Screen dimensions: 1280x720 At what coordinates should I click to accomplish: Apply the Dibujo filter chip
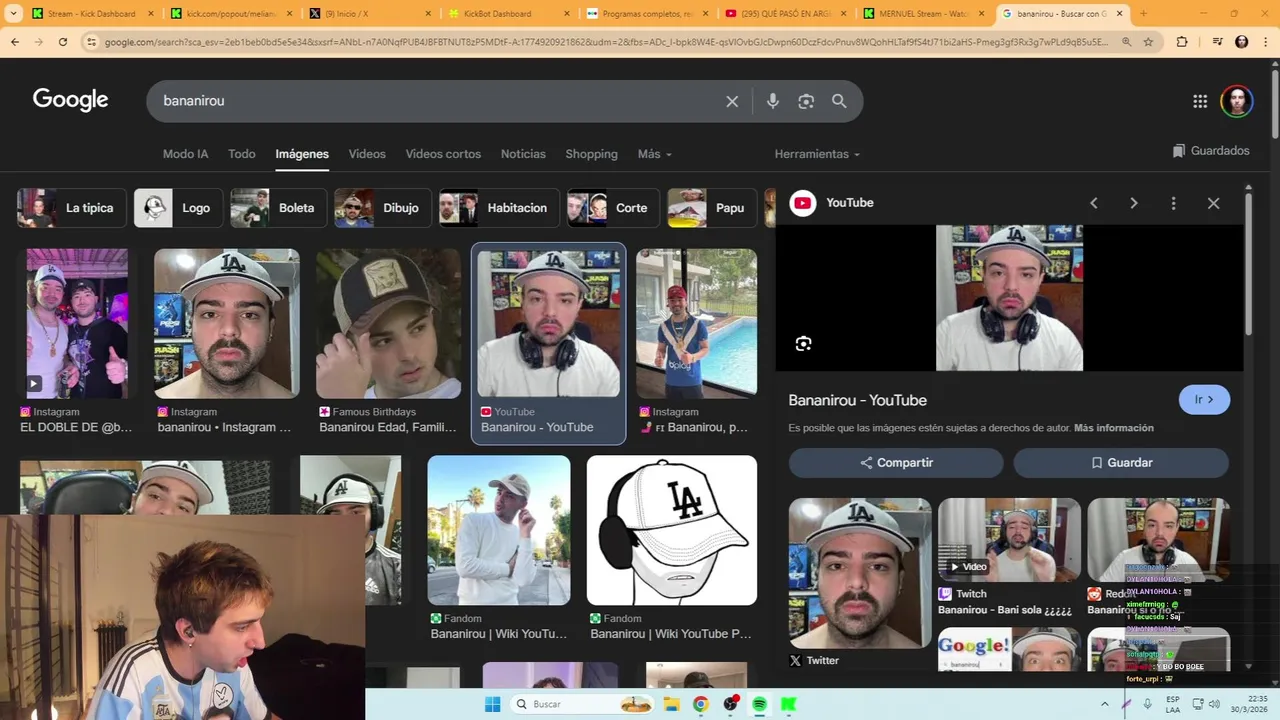(382, 208)
